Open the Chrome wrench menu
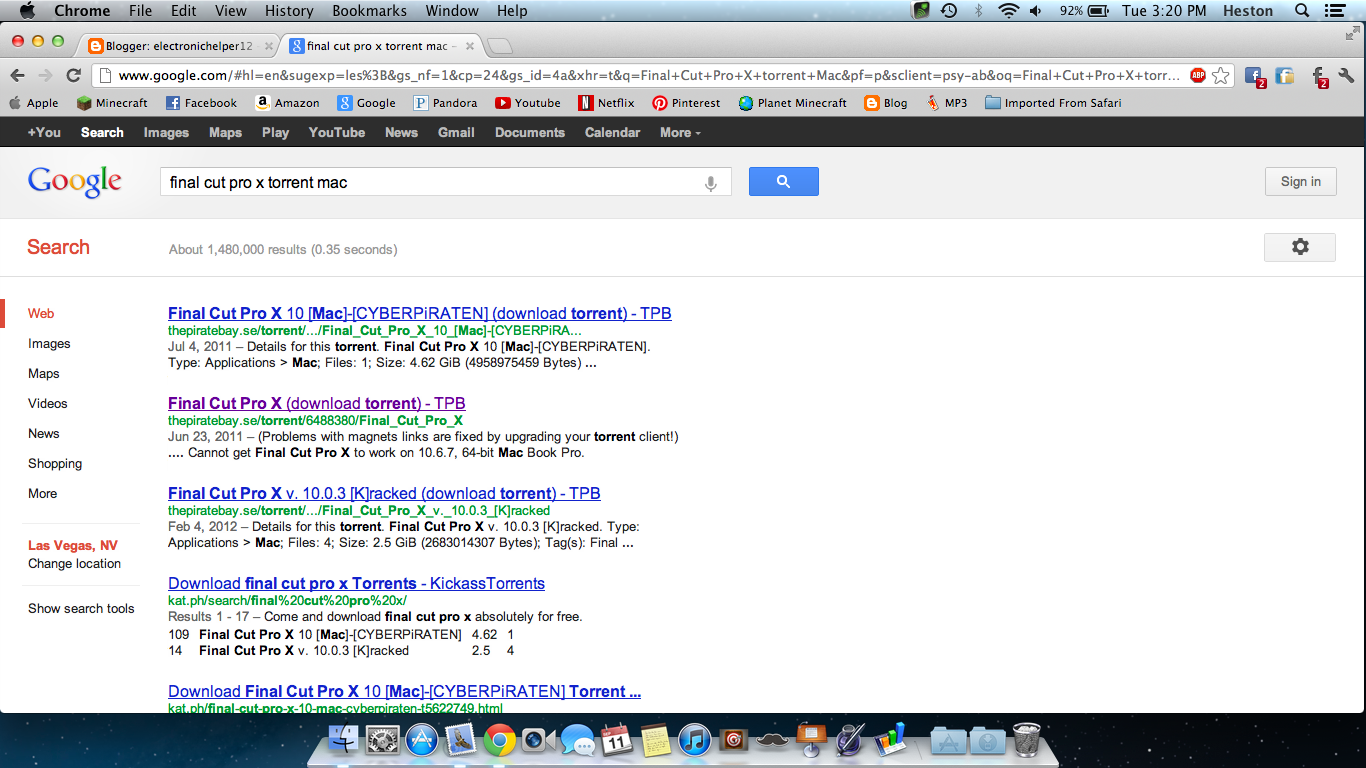This screenshot has height=768, width=1366. point(1346,75)
